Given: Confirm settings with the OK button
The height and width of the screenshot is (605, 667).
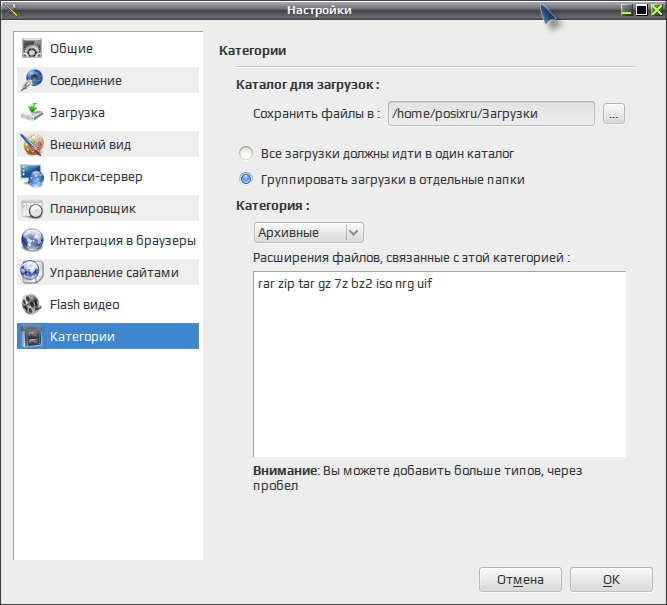Looking at the screenshot, I should pyautogui.click(x=611, y=579).
